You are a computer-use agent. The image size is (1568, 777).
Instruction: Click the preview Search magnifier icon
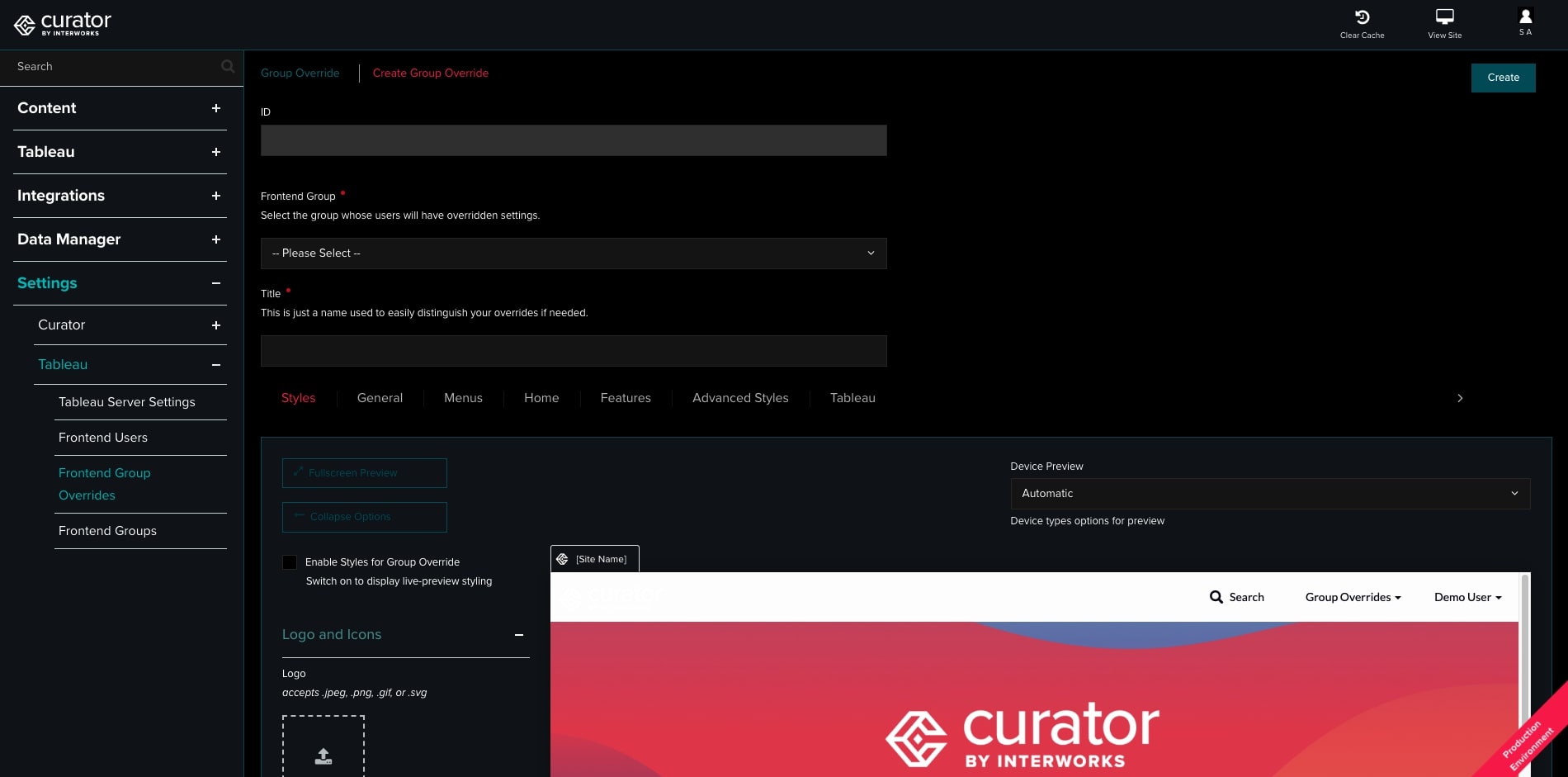click(x=1216, y=597)
